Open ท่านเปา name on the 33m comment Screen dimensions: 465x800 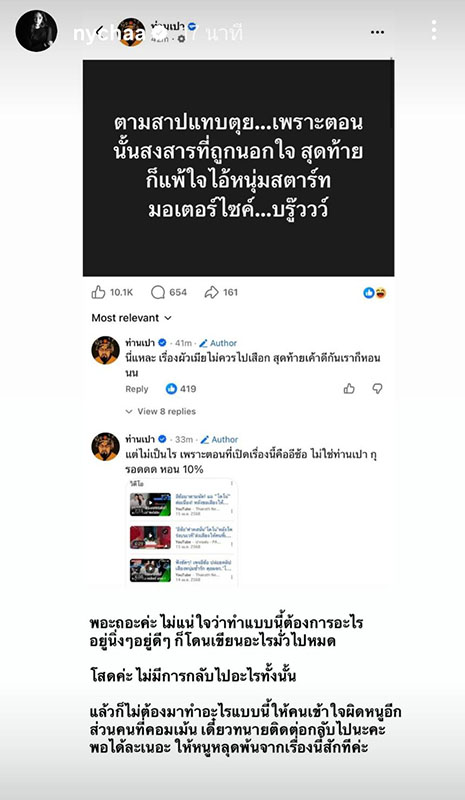(x=140, y=439)
